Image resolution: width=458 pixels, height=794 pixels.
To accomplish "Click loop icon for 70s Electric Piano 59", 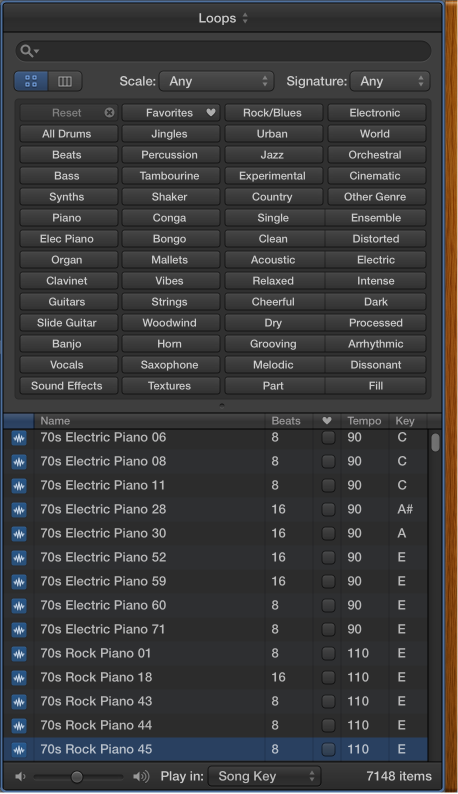I will point(19,582).
